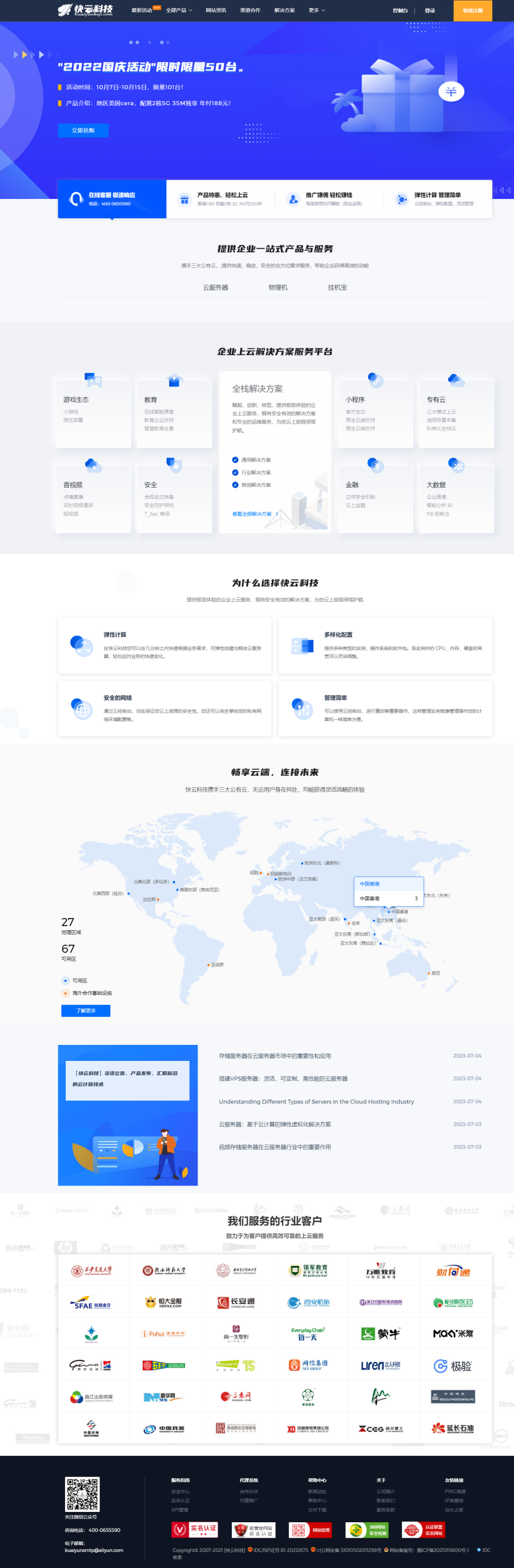The image size is (514, 1568).
Task: Click the 教育 graduation cap icon
Action: pos(174,381)
